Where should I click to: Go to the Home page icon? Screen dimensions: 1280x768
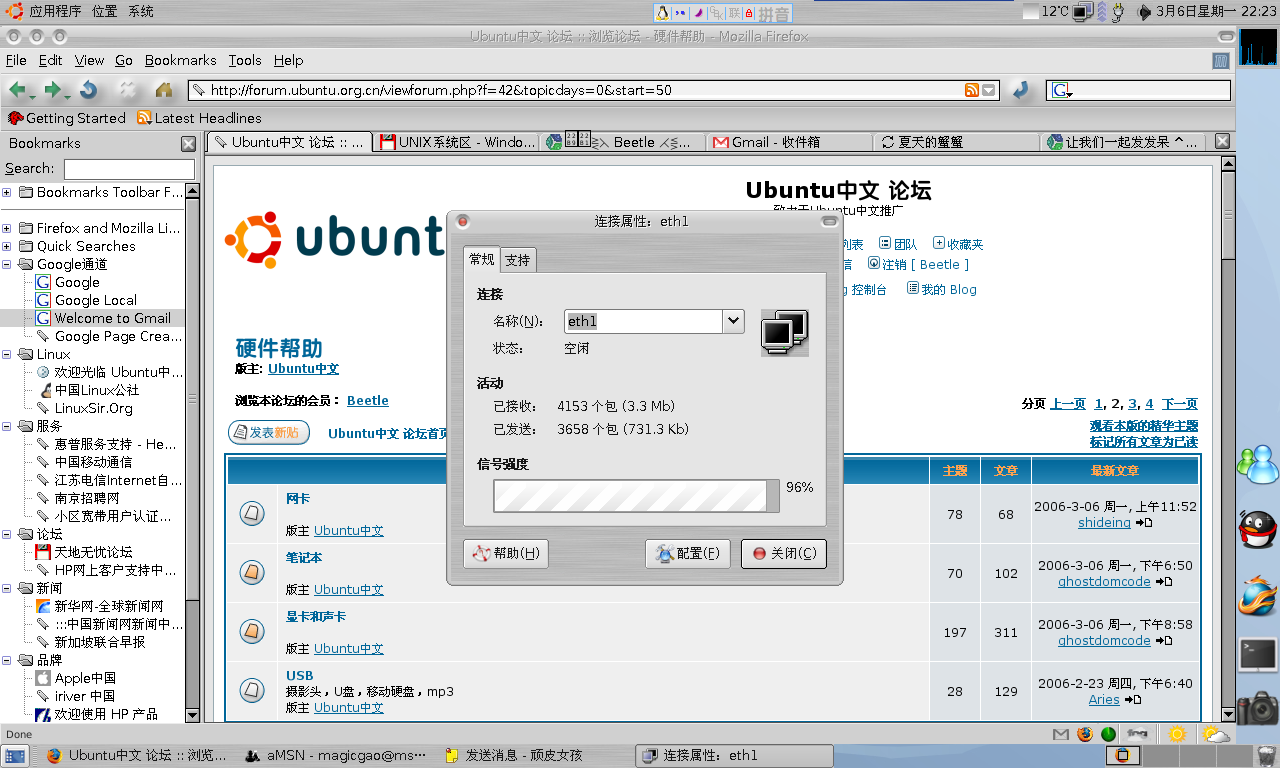[x=164, y=90]
